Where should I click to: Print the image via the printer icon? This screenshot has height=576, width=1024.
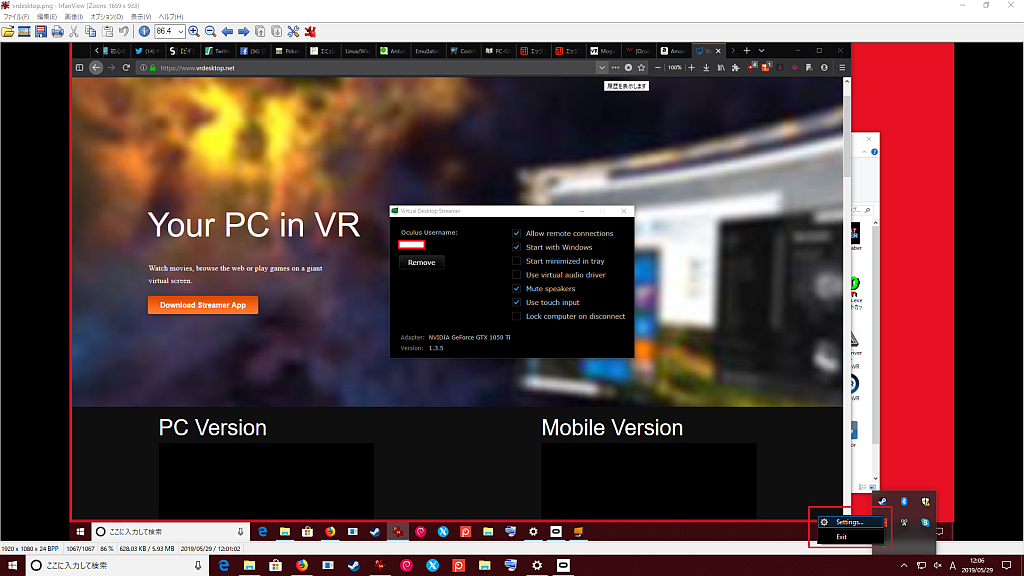click(57, 31)
